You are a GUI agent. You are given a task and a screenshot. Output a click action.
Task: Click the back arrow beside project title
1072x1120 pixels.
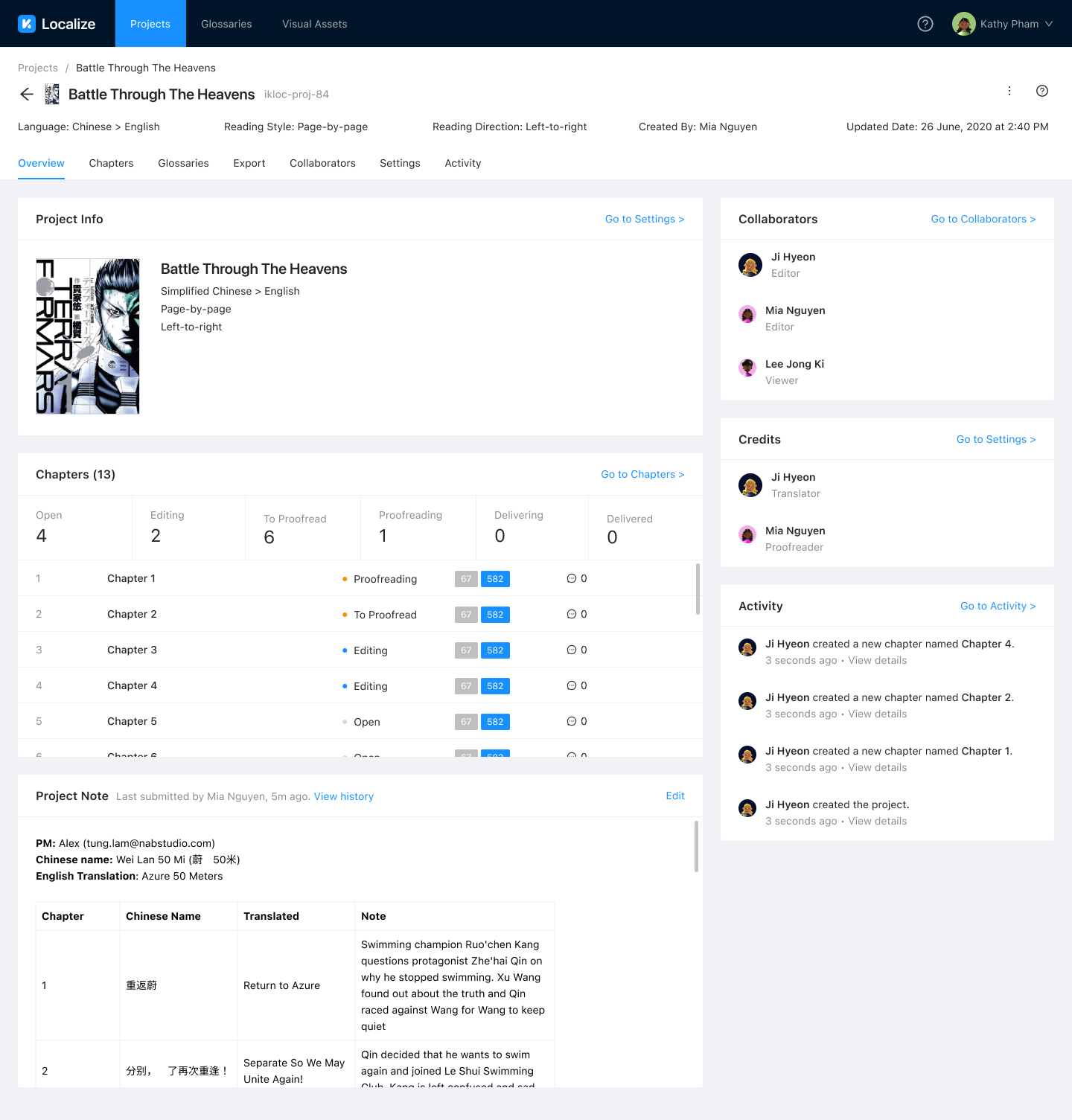[x=27, y=95]
